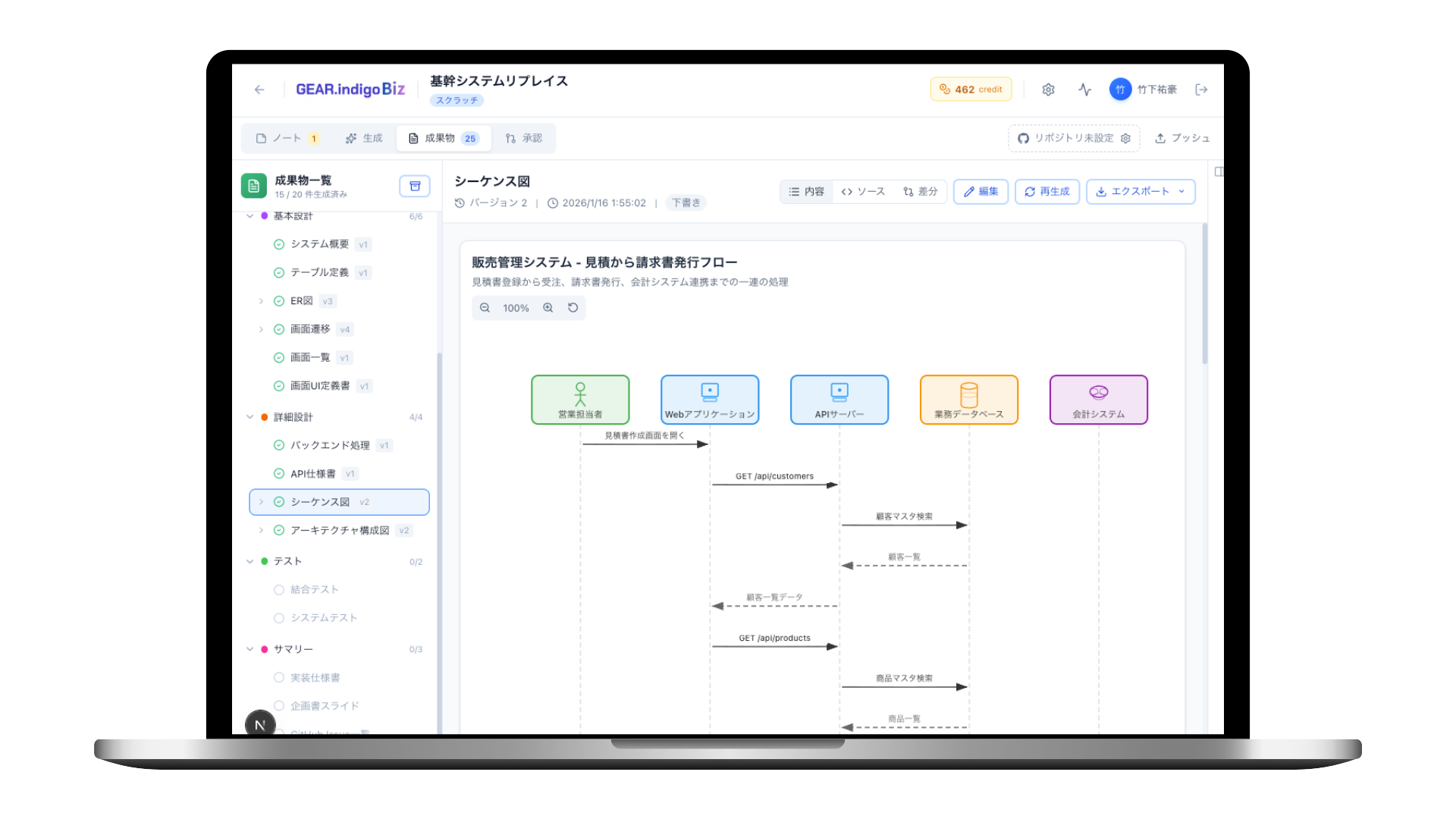Click the back arrow icon

click(x=259, y=89)
